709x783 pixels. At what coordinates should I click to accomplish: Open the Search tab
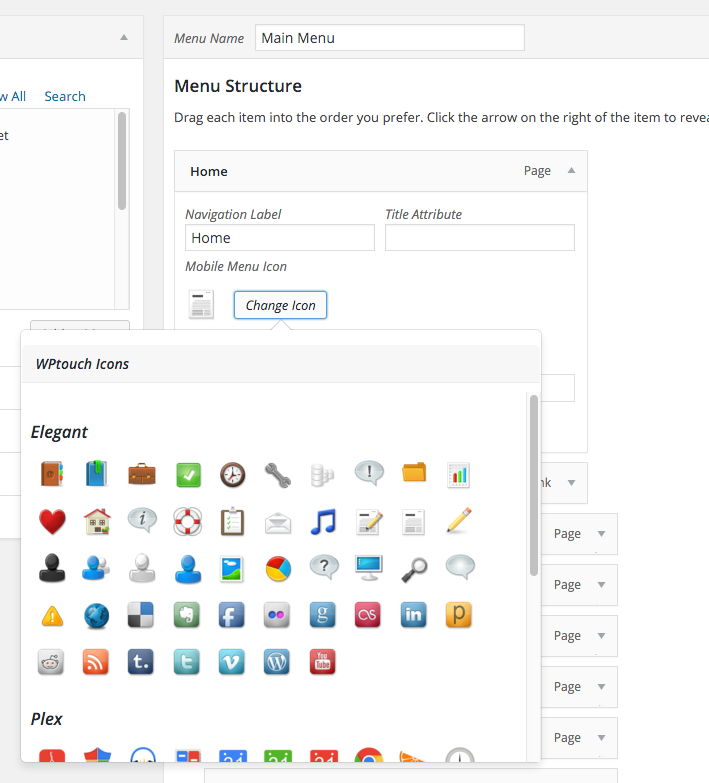(65, 96)
